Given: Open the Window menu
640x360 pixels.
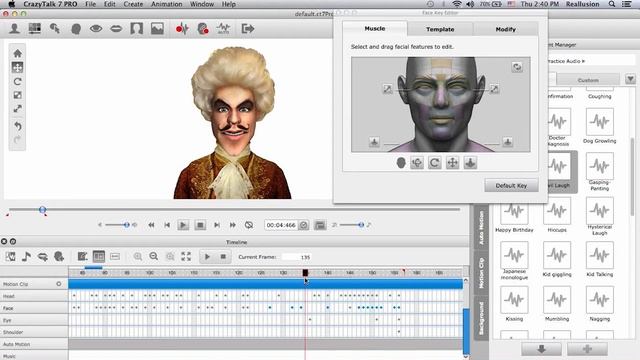Looking at the screenshot, I should [x=202, y=4].
